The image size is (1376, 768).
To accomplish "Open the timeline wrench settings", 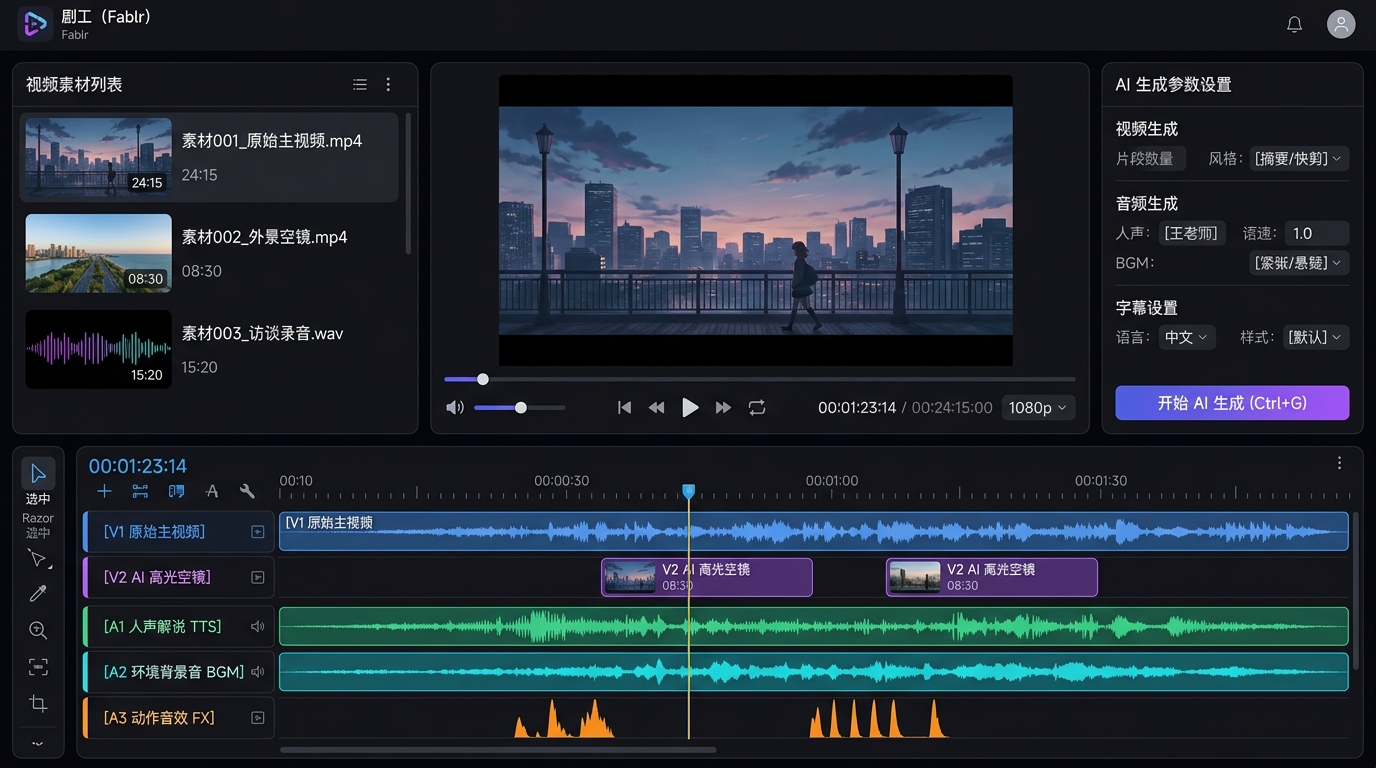I will coord(247,491).
